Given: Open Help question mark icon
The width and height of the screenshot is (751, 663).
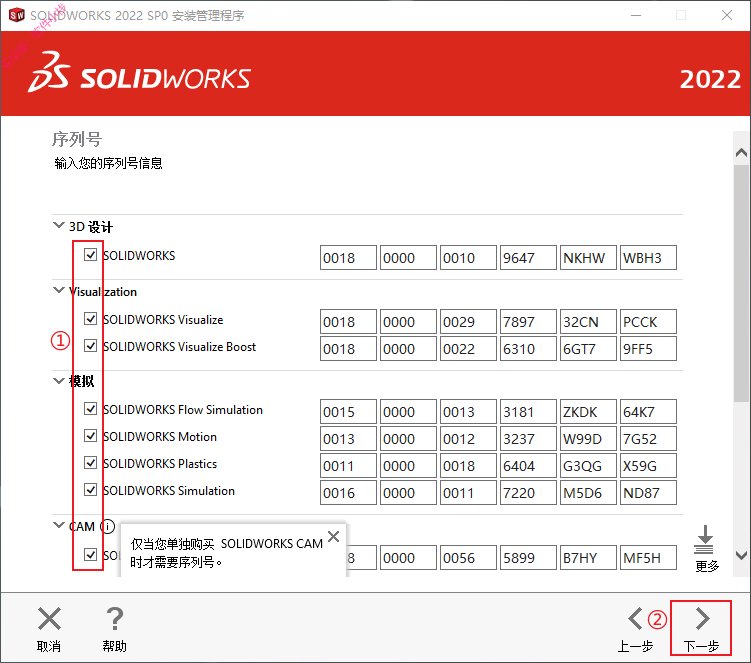Looking at the screenshot, I should [115, 618].
